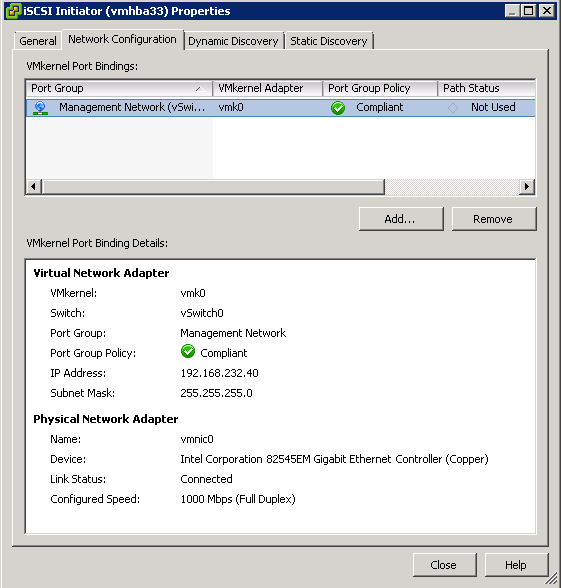Click the Compliant text in the bindings row
561x588 pixels.
380,108
